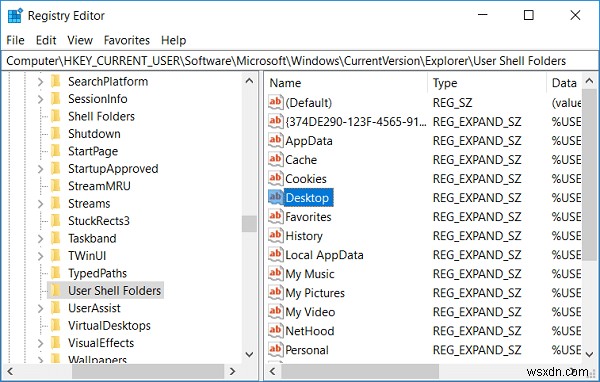Open the Favorites menu
The image size is (600, 382).
(127, 40)
